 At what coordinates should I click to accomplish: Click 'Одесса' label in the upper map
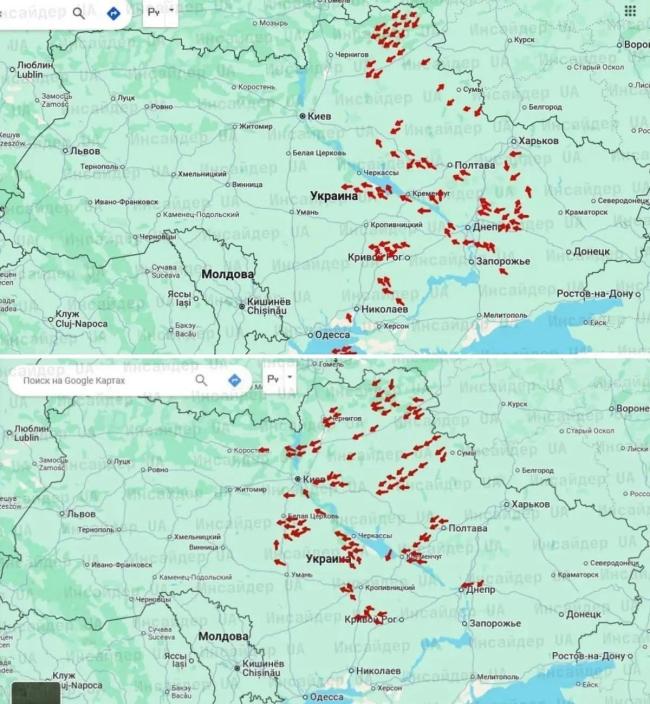tap(332, 335)
